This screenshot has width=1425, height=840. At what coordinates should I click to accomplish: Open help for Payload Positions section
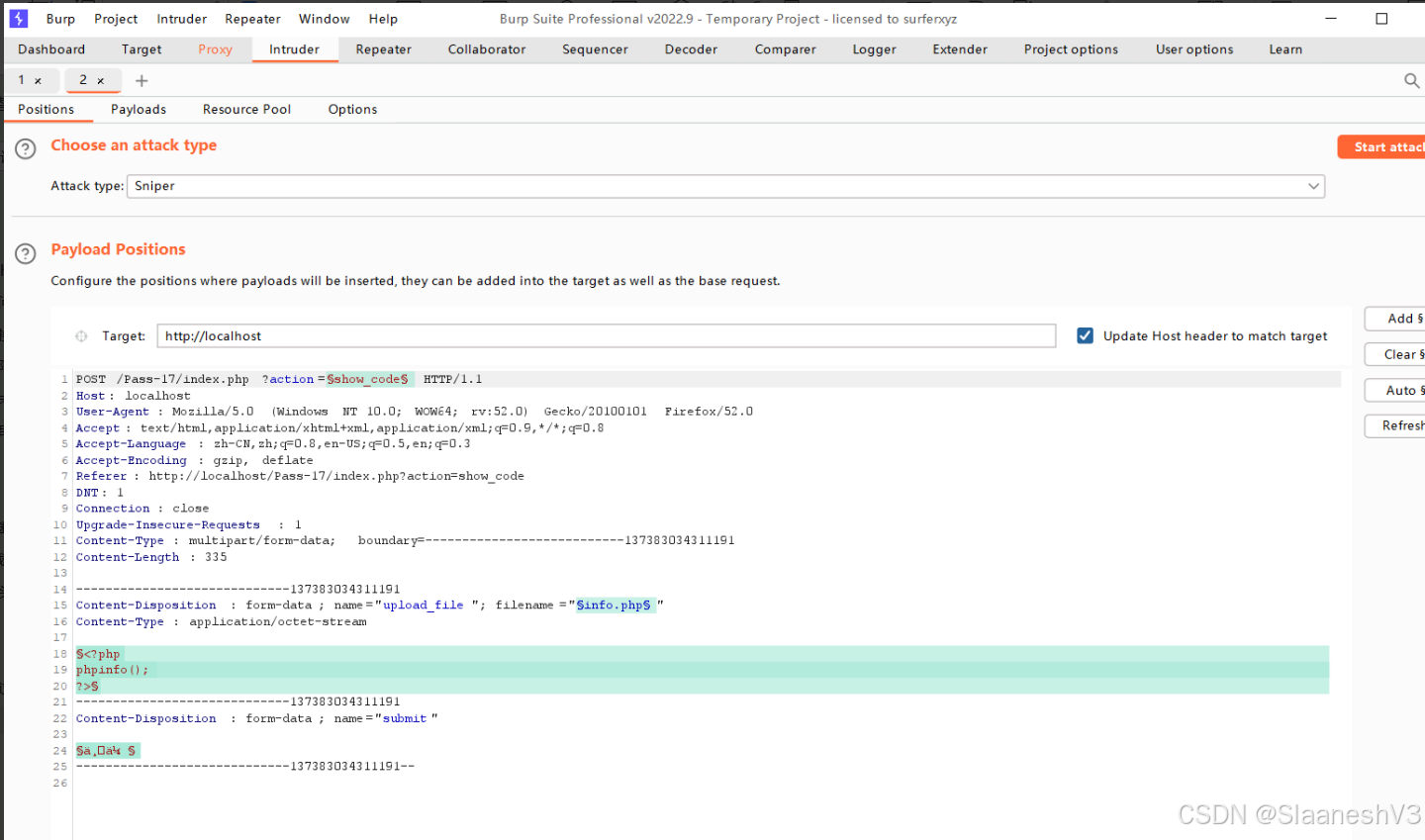click(x=26, y=253)
